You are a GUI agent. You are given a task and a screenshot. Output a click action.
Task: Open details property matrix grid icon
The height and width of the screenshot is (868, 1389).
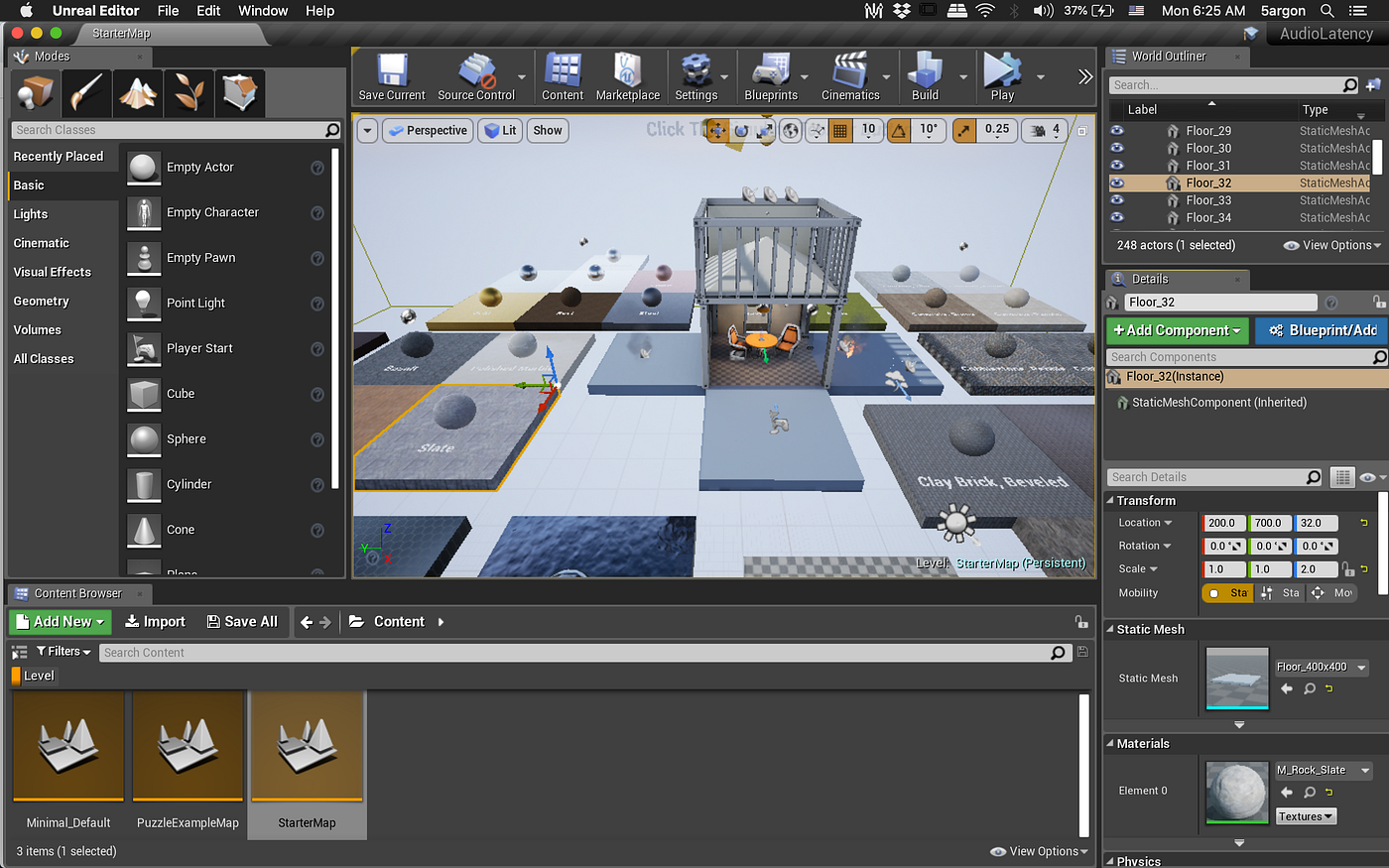click(x=1342, y=477)
